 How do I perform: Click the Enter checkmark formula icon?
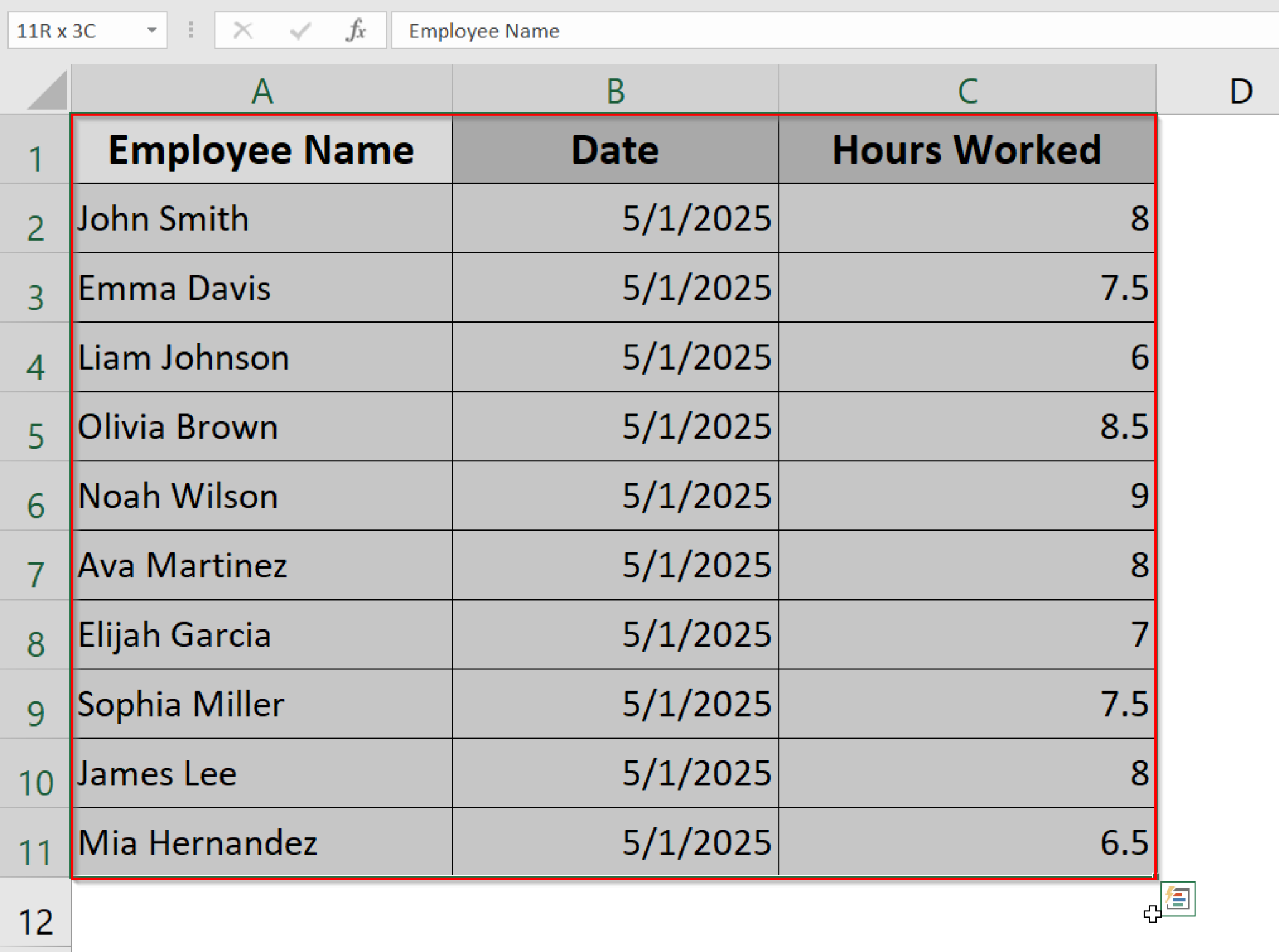click(300, 30)
